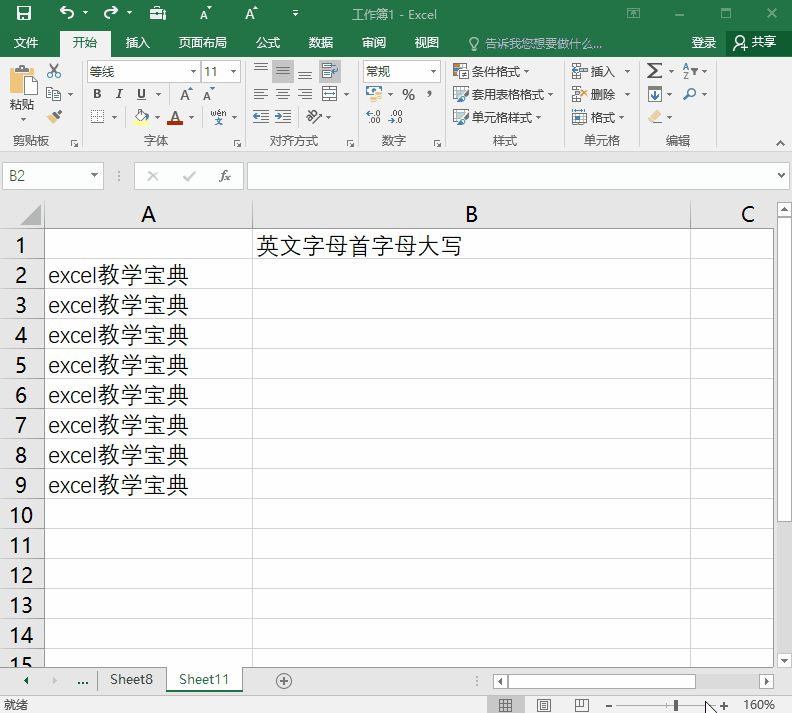This screenshot has width=792, height=713.
Task: Pick the red font color swatch
Action: 175,117
